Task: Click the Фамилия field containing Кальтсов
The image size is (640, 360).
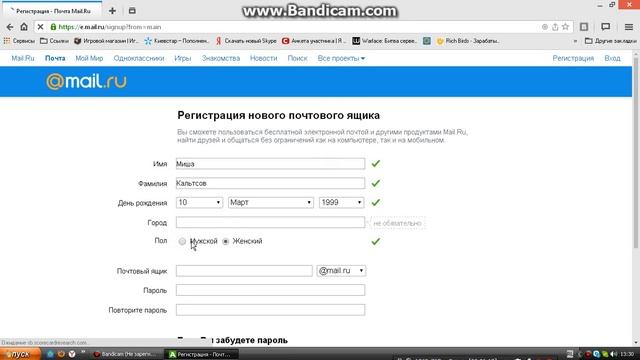Action: pos(271,183)
